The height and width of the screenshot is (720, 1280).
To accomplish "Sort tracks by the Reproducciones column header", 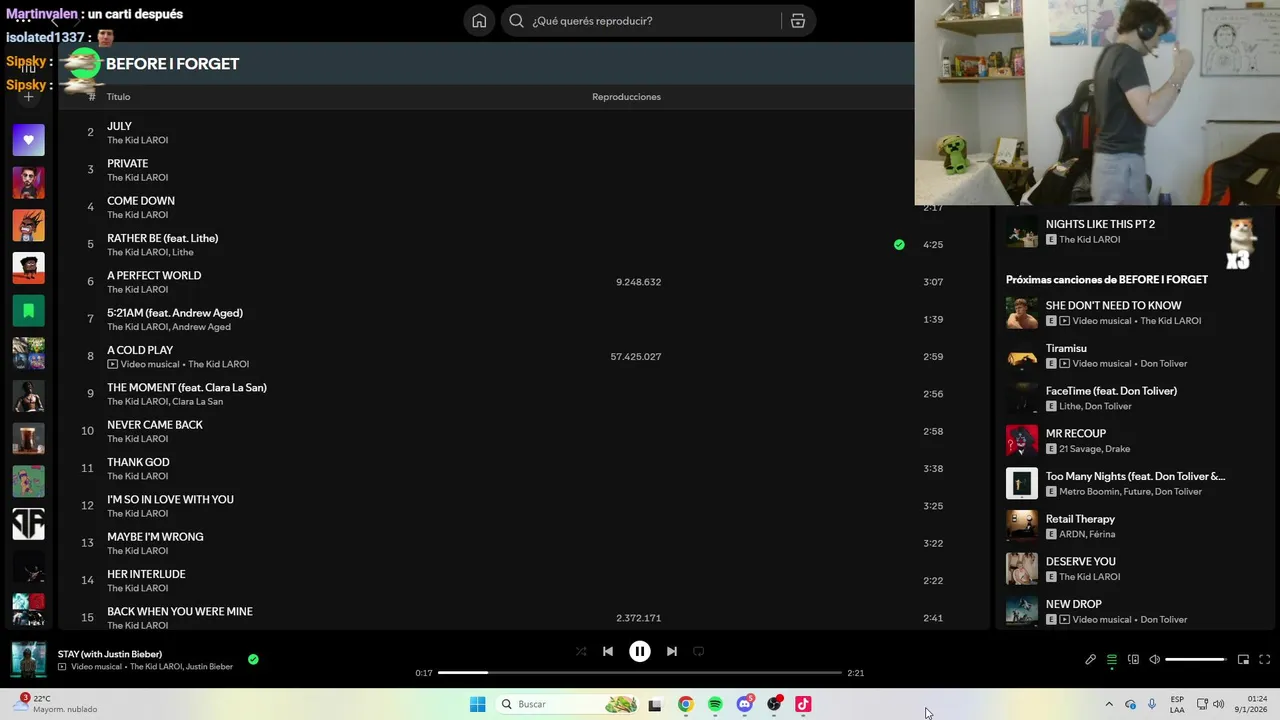I will [626, 97].
